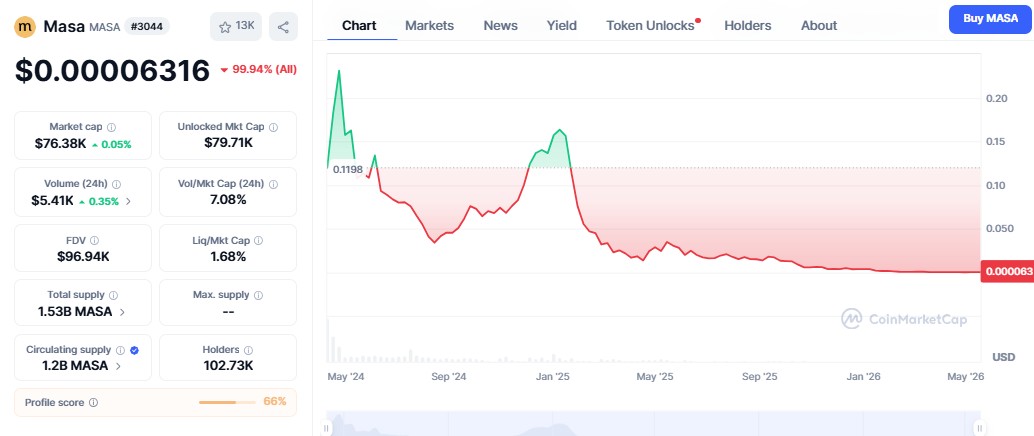This screenshot has width=1034, height=436.
Task: Click the 102.73K holders value
Action: point(228,366)
